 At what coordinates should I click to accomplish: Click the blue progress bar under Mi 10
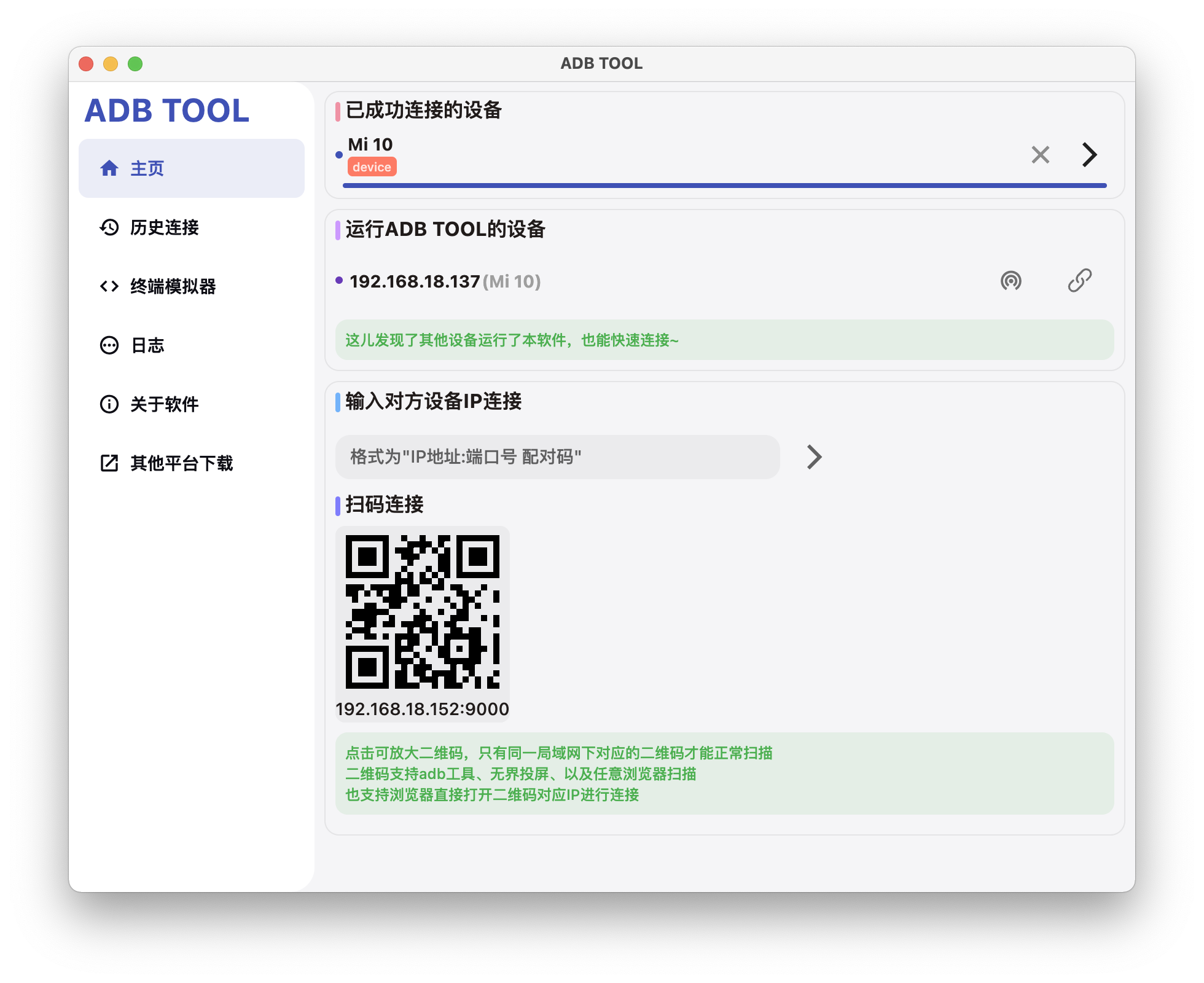pyautogui.click(x=724, y=185)
